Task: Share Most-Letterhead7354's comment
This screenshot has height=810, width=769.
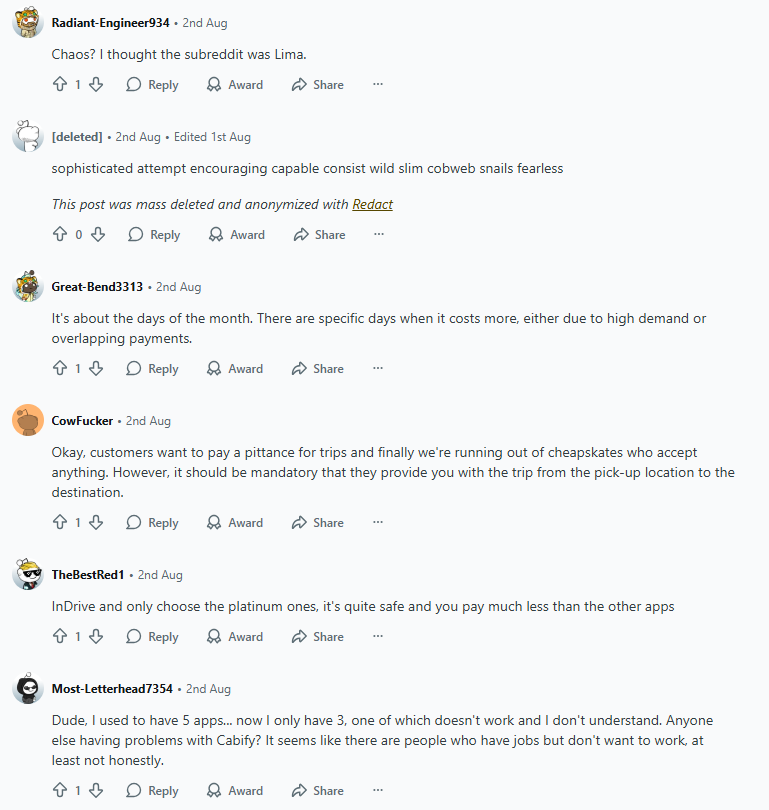Action: [318, 791]
